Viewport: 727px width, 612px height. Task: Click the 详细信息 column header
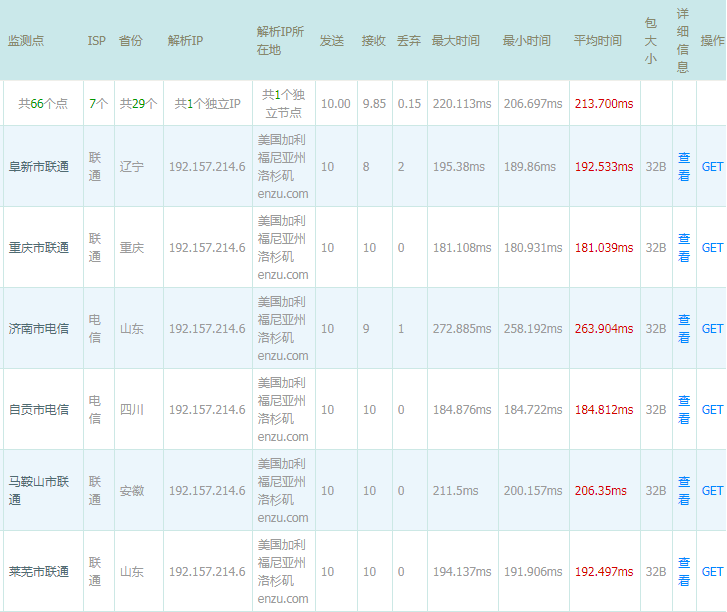pyautogui.click(x=682, y=41)
